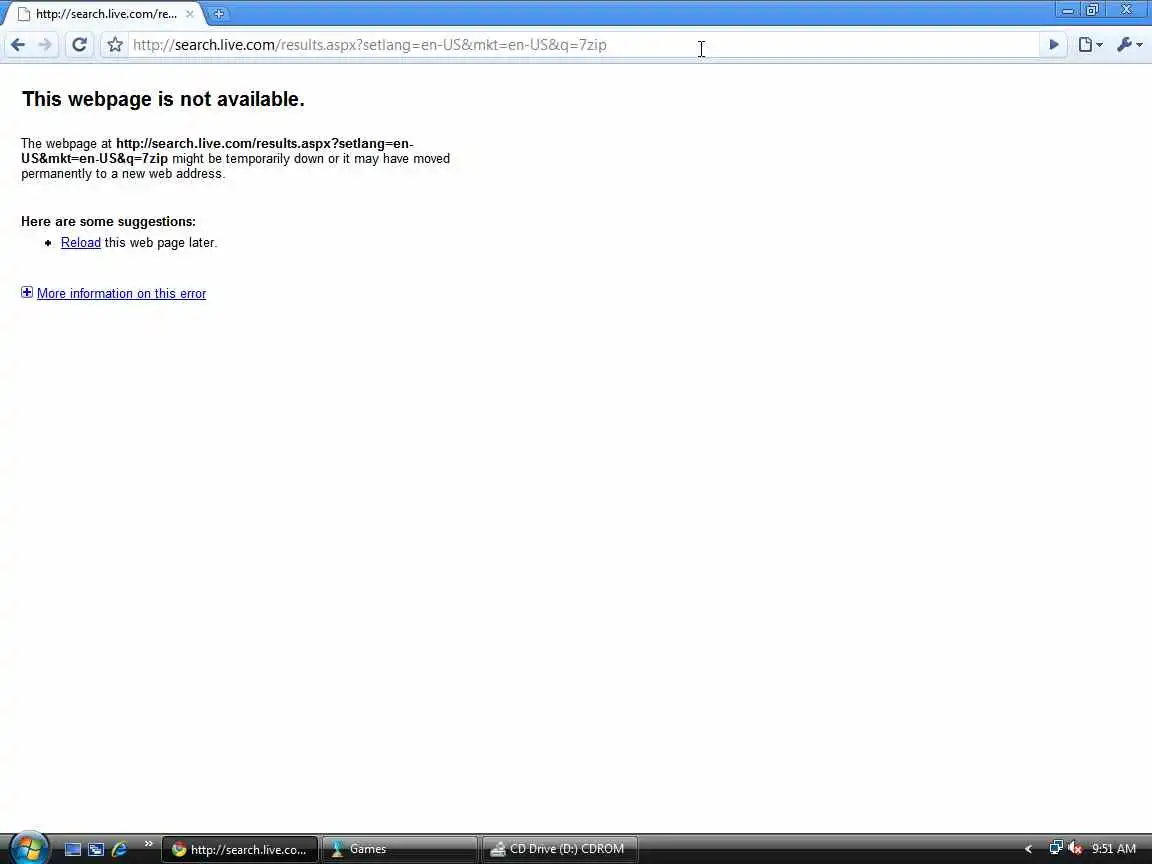Reload page using toolbar reload icon

pyautogui.click(x=79, y=45)
